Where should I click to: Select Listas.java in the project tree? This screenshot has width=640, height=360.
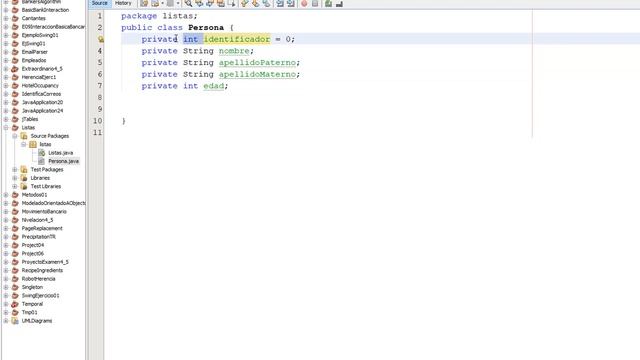coord(60,153)
